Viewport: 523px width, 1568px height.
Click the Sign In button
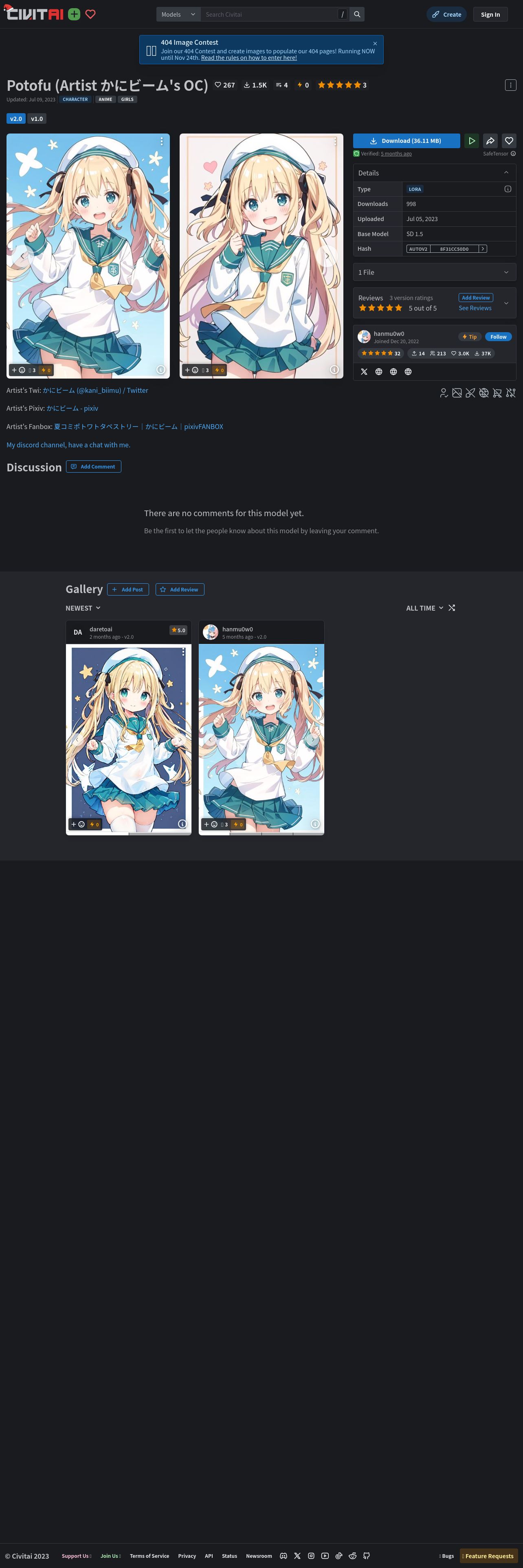coord(490,15)
